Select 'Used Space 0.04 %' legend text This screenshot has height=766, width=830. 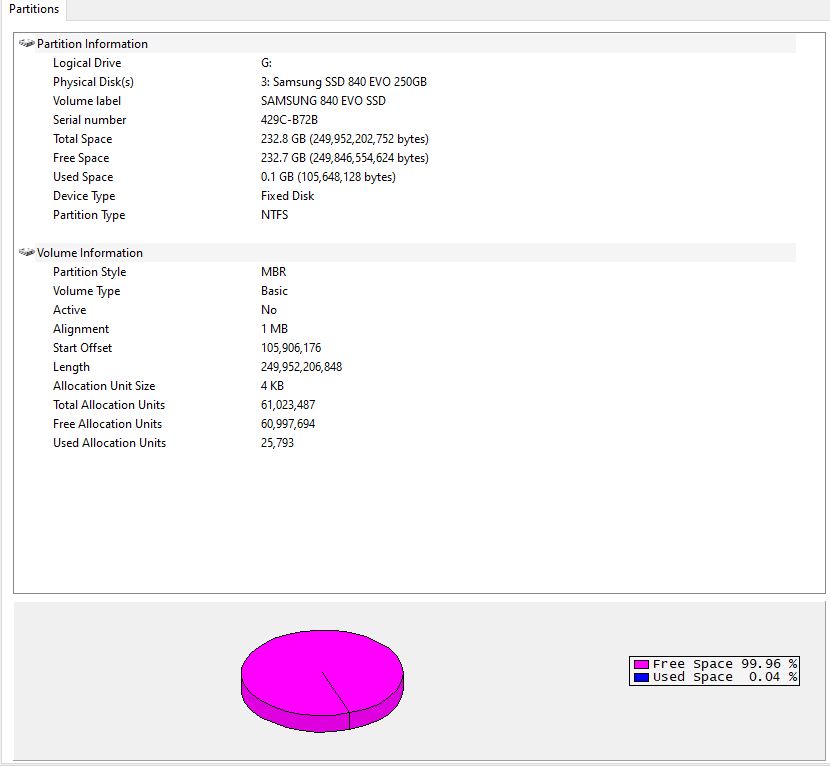point(725,677)
